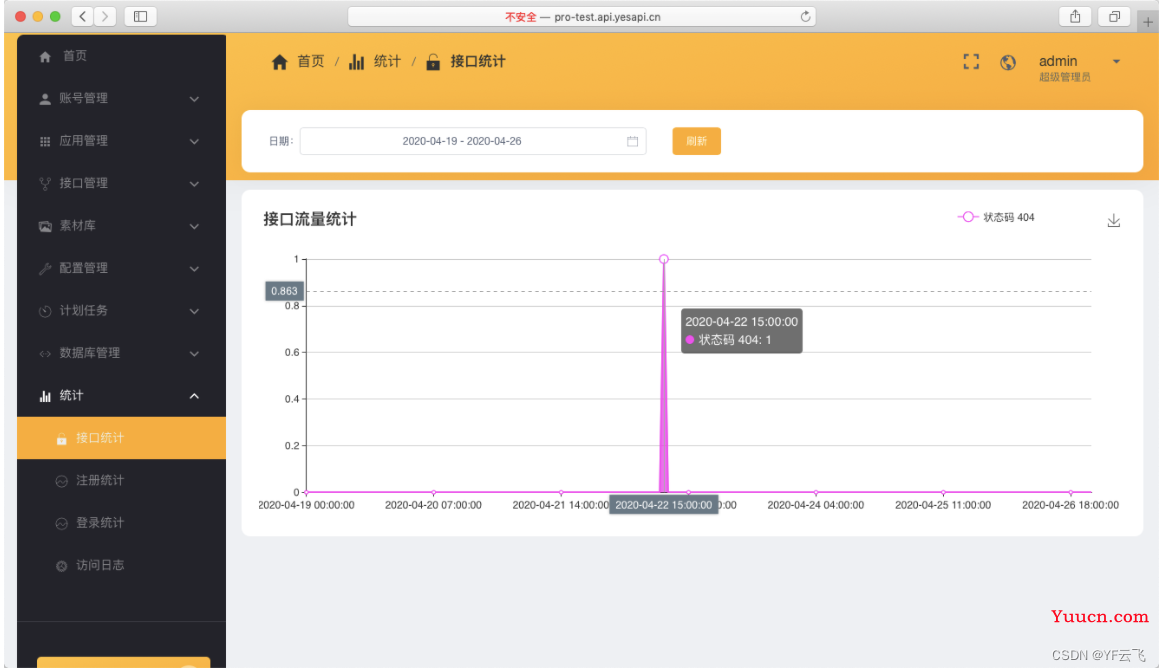The height and width of the screenshot is (671, 1161).
Task: Click the date range input field
Action: tap(473, 141)
